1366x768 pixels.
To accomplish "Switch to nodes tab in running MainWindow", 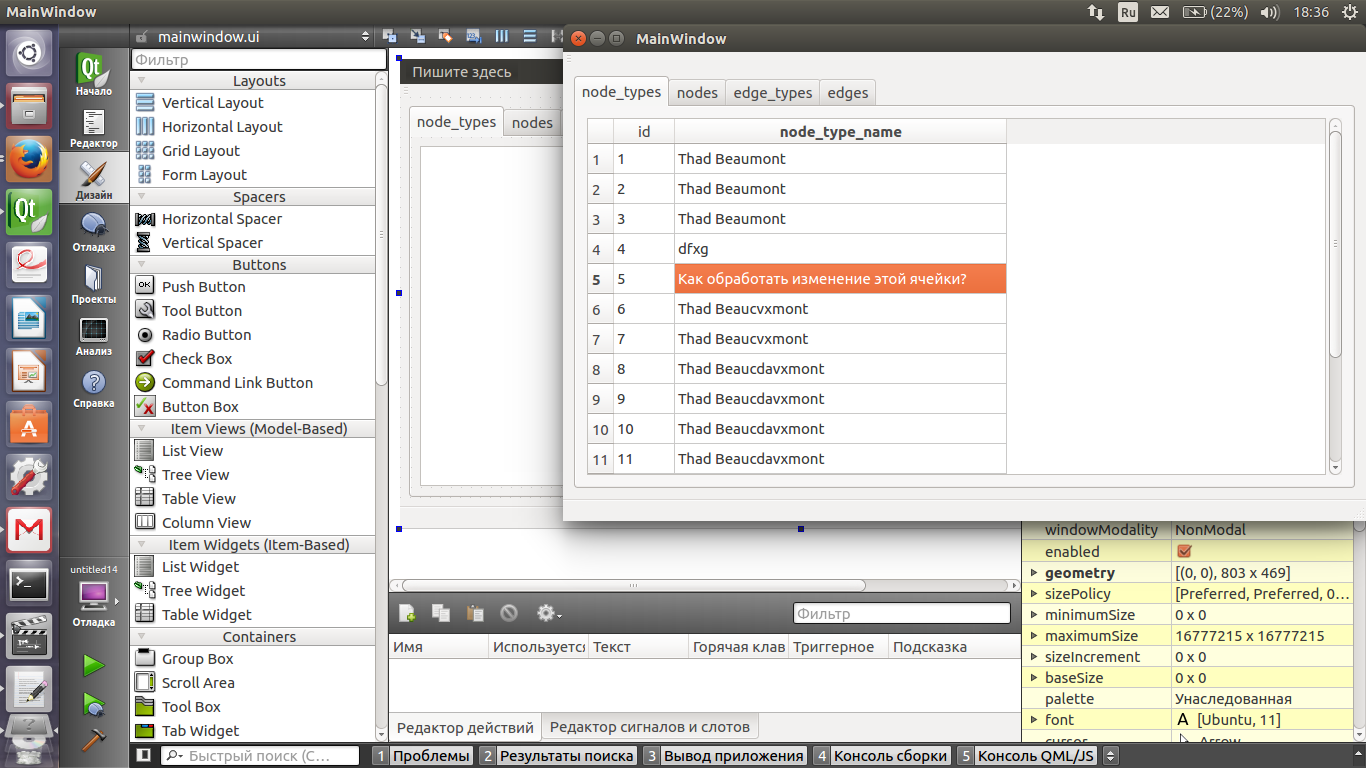I will [697, 92].
